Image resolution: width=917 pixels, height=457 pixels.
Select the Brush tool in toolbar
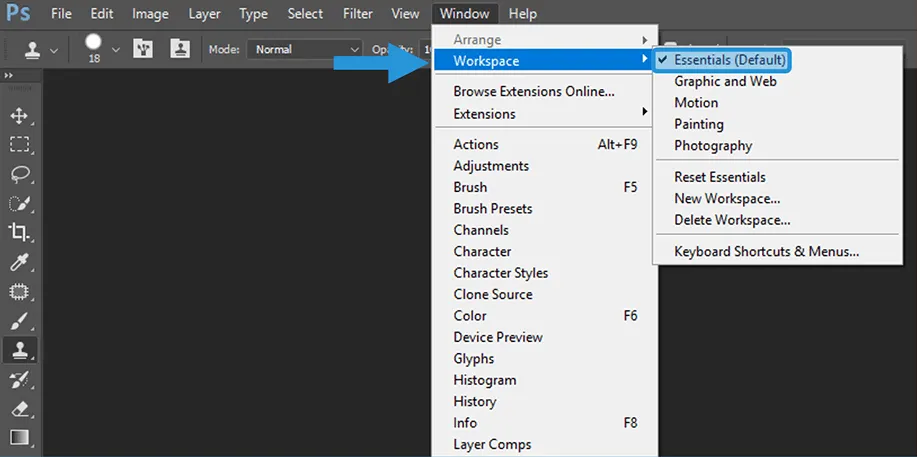tap(19, 321)
